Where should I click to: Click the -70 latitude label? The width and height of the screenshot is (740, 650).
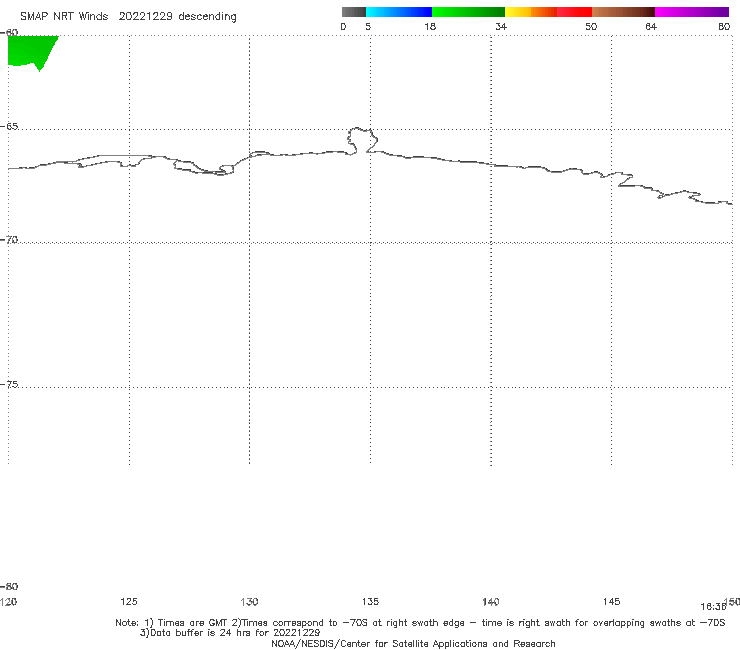pyautogui.click(x=9, y=240)
